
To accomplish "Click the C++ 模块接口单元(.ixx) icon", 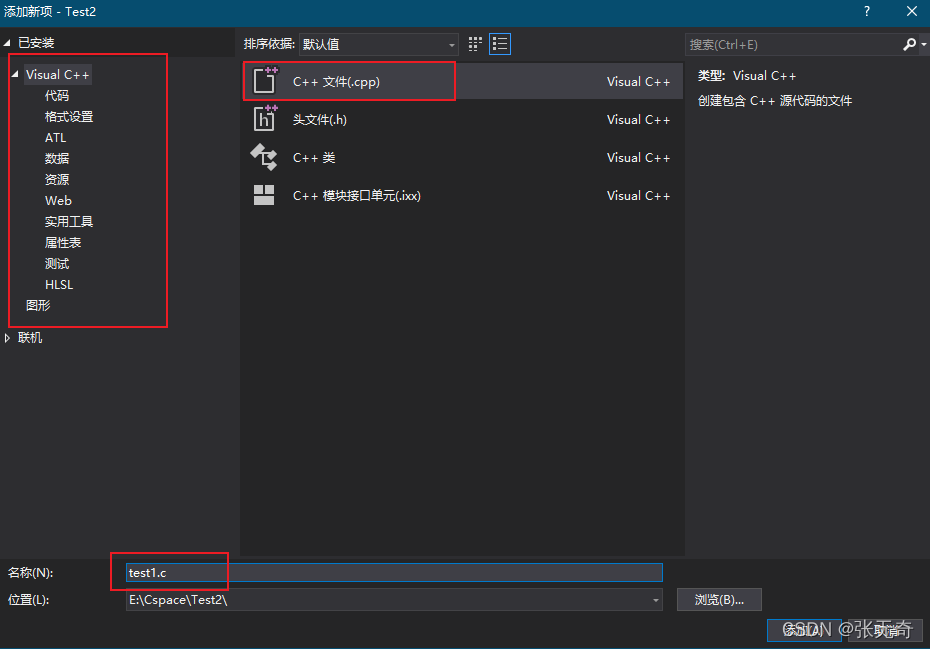I will (264, 195).
